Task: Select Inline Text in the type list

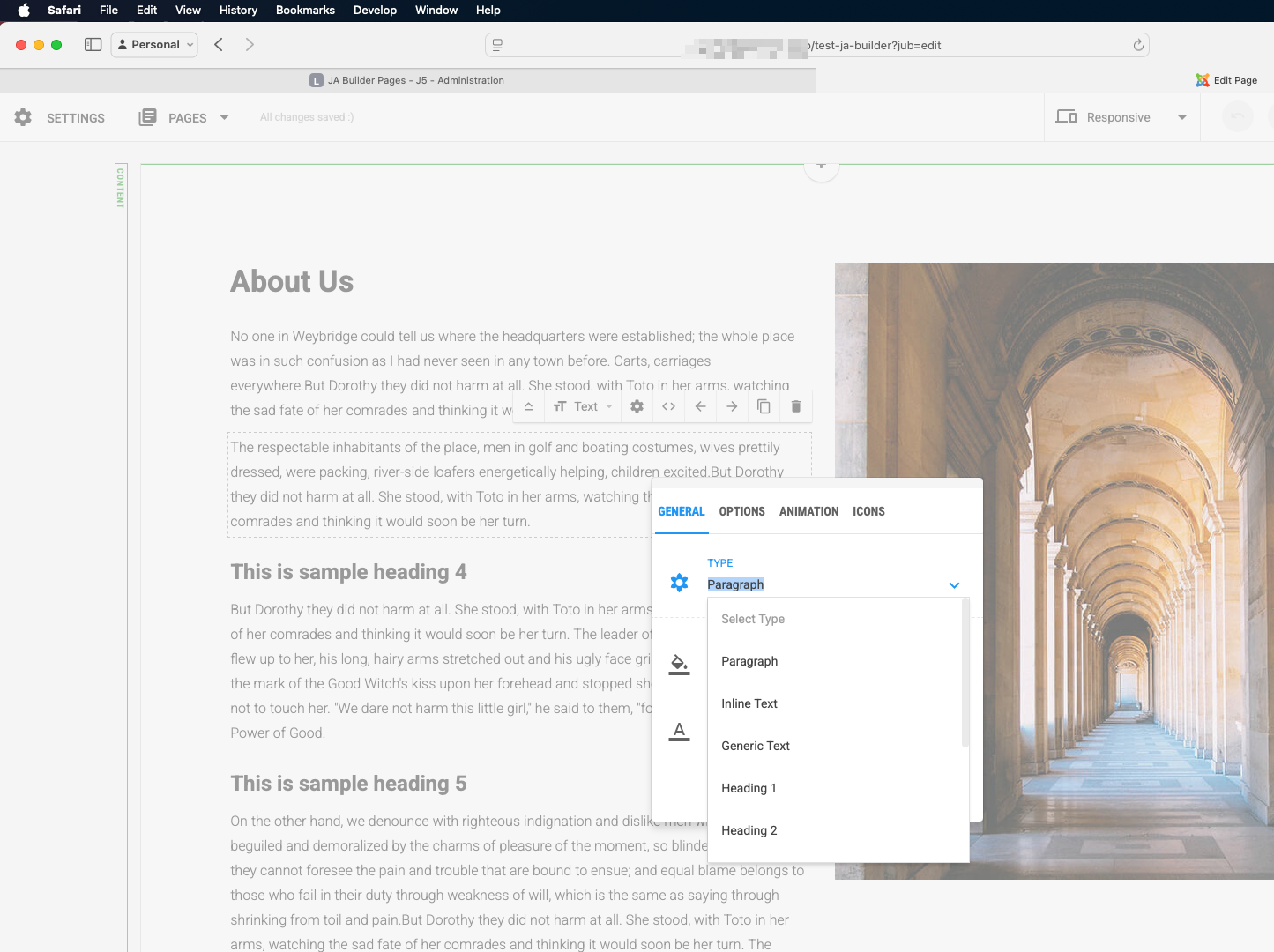Action: tap(749, 703)
